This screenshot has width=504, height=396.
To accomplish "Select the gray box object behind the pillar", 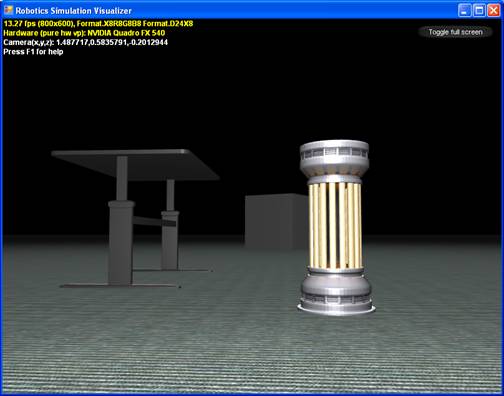I will [276, 221].
